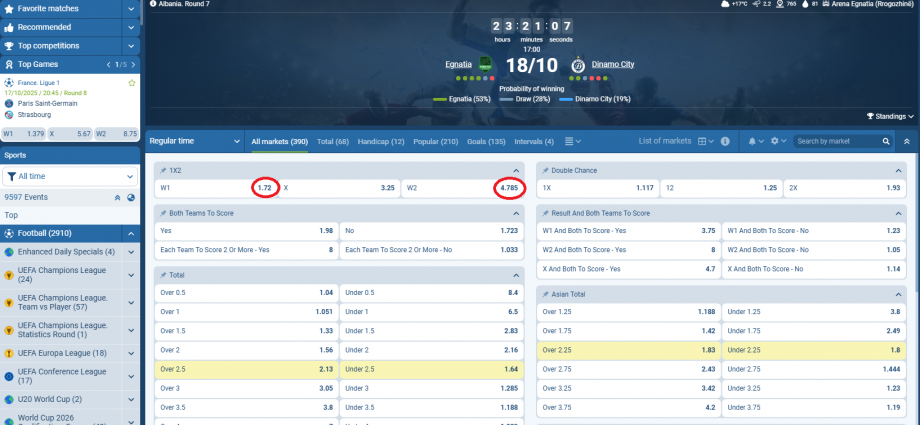
Task: Expand the Top competitions section
Action: coord(131,46)
